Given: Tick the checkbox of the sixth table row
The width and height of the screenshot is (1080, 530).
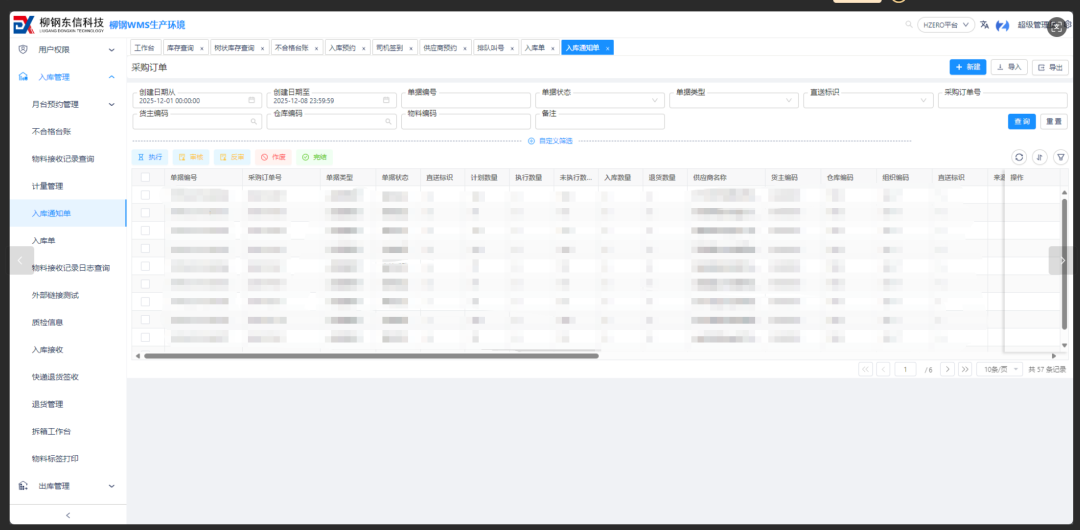Looking at the screenshot, I should coord(145,284).
